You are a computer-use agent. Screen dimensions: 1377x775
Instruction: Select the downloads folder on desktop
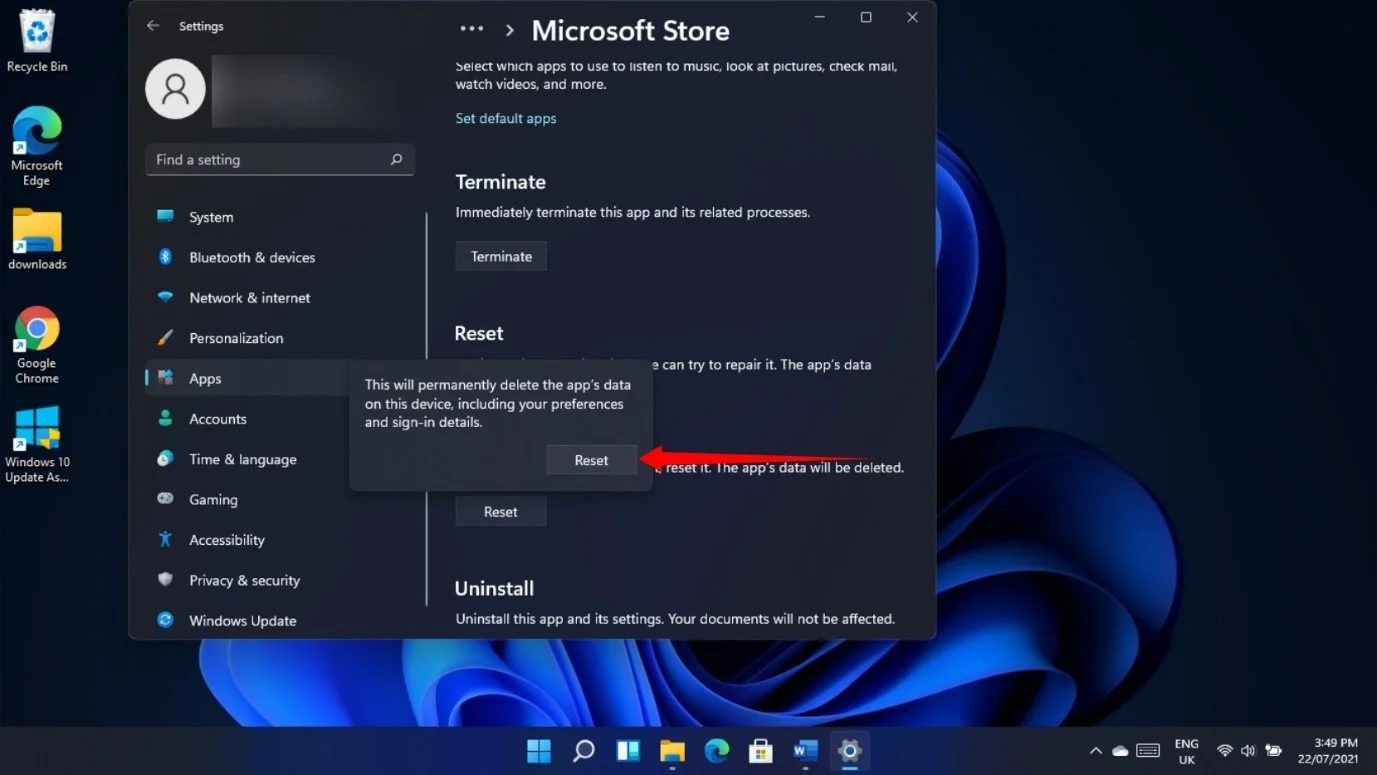[37, 240]
